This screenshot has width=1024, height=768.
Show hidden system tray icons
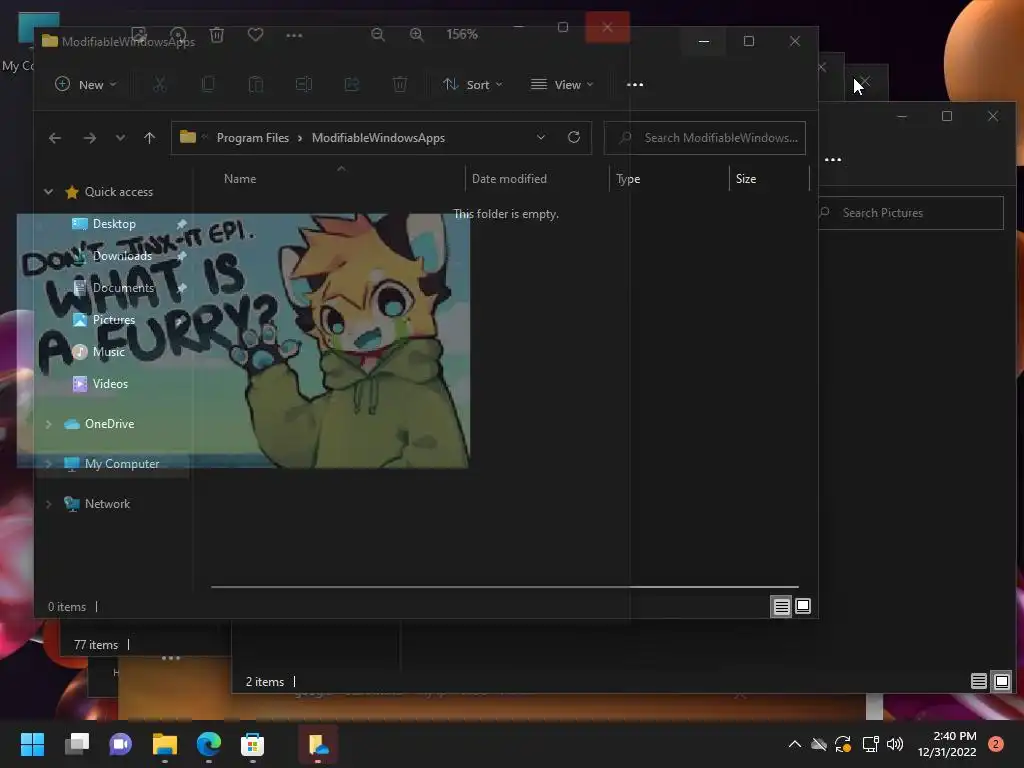tap(795, 744)
